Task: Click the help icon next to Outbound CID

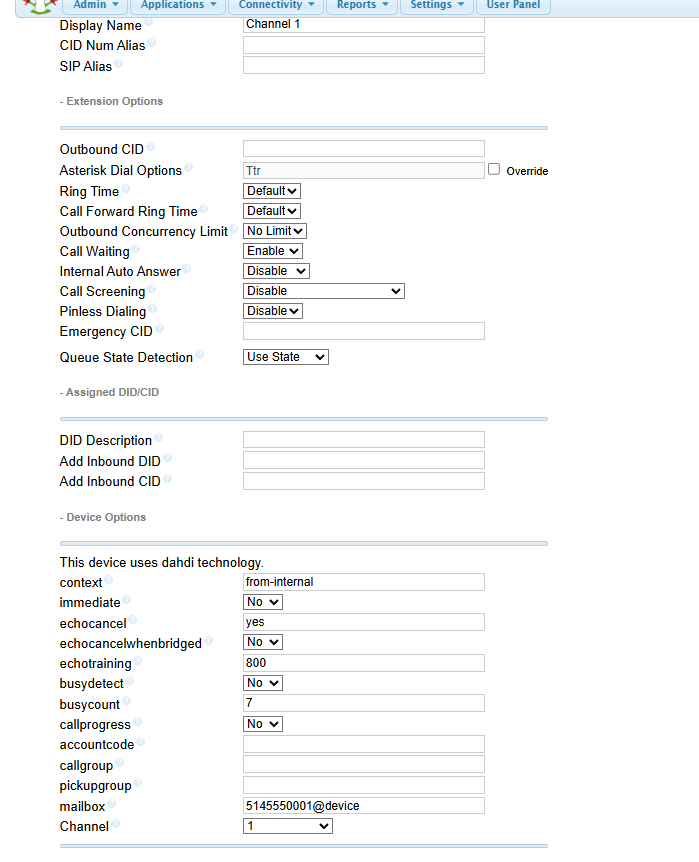Action: [x=151, y=146]
